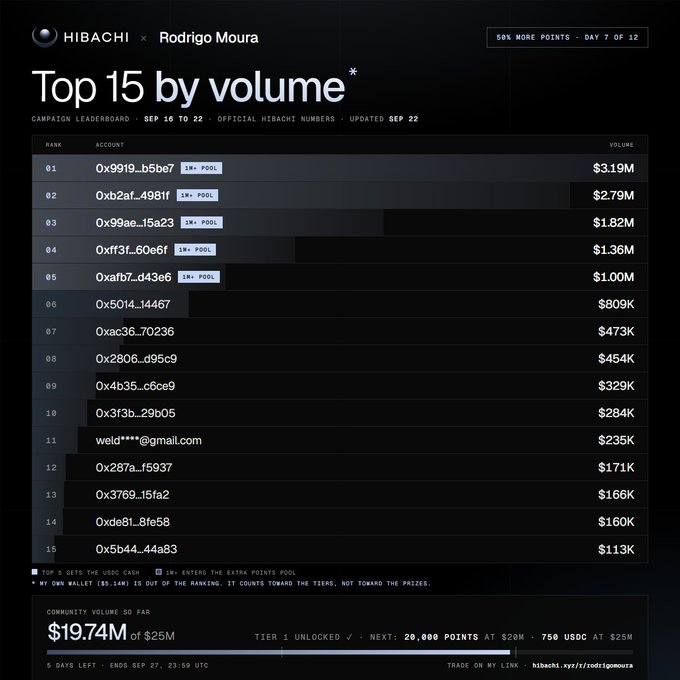Click the 50% more points banner
Image resolution: width=680 pixels, height=680 pixels.
pos(567,37)
